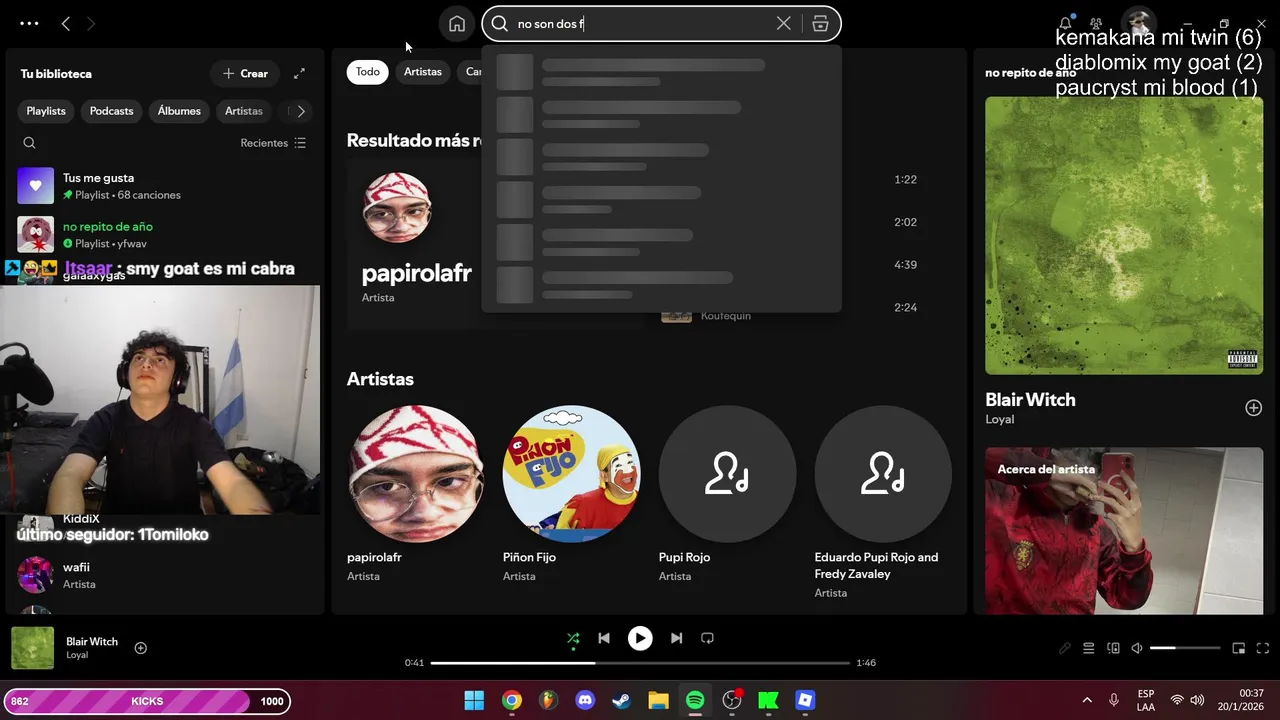Click Resultado más relevante heading

tap(415, 141)
